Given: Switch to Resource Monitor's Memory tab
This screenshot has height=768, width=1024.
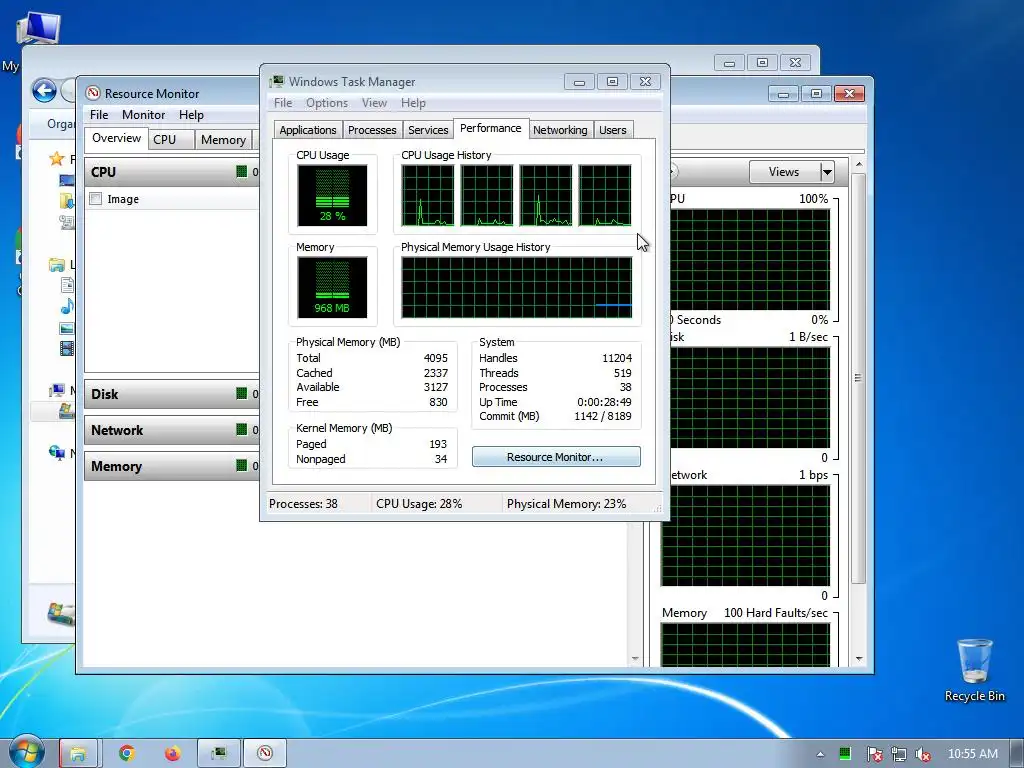Looking at the screenshot, I should [223, 140].
